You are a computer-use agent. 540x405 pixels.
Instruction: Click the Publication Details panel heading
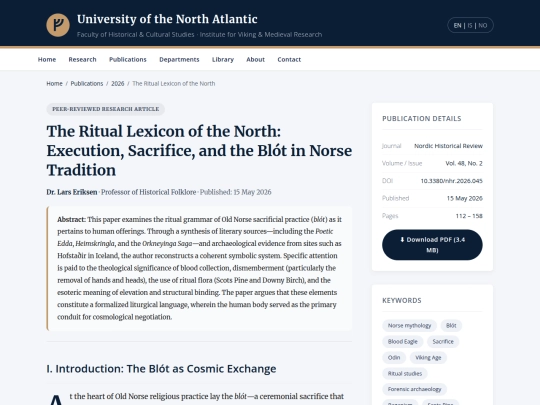pos(422,118)
